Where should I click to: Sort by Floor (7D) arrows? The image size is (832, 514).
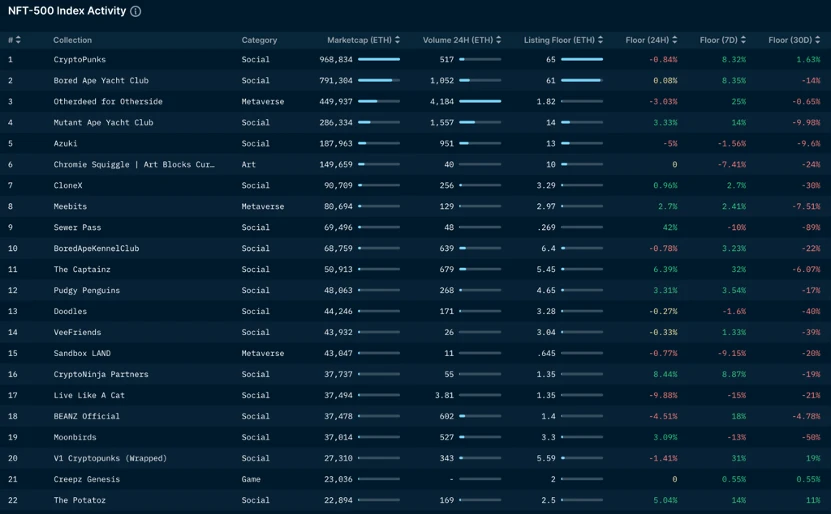coord(743,40)
